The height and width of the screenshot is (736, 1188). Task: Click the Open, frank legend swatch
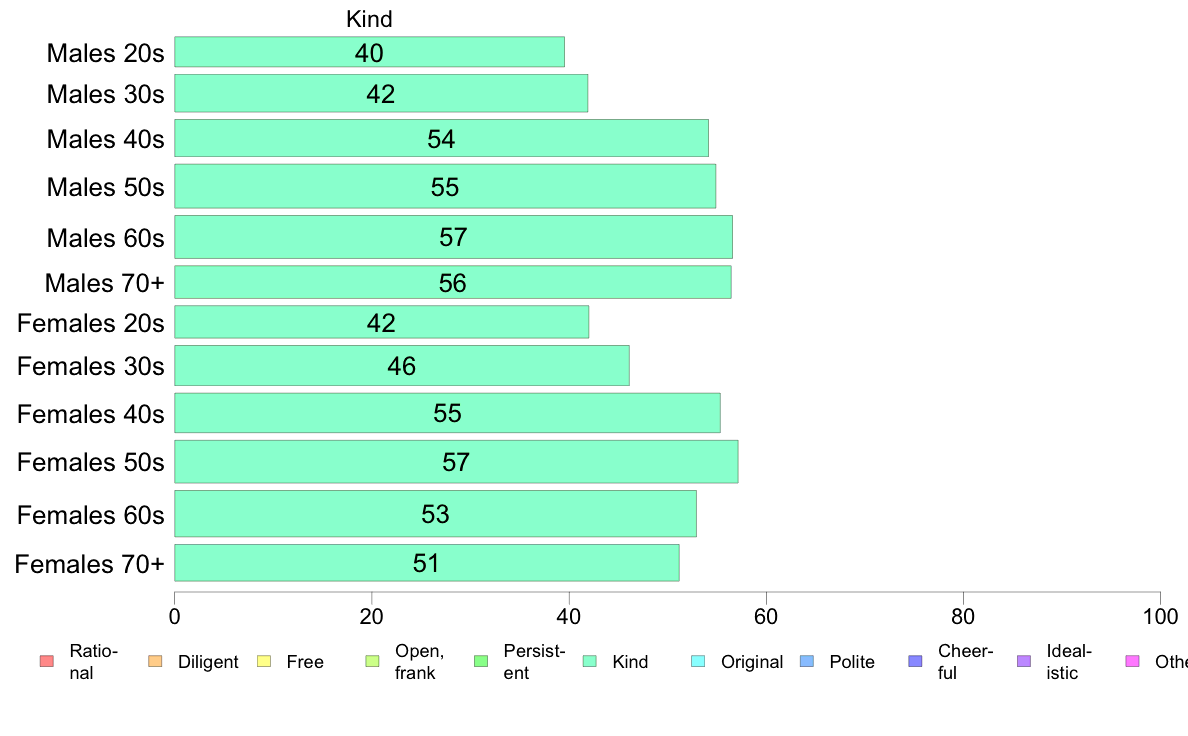372,662
